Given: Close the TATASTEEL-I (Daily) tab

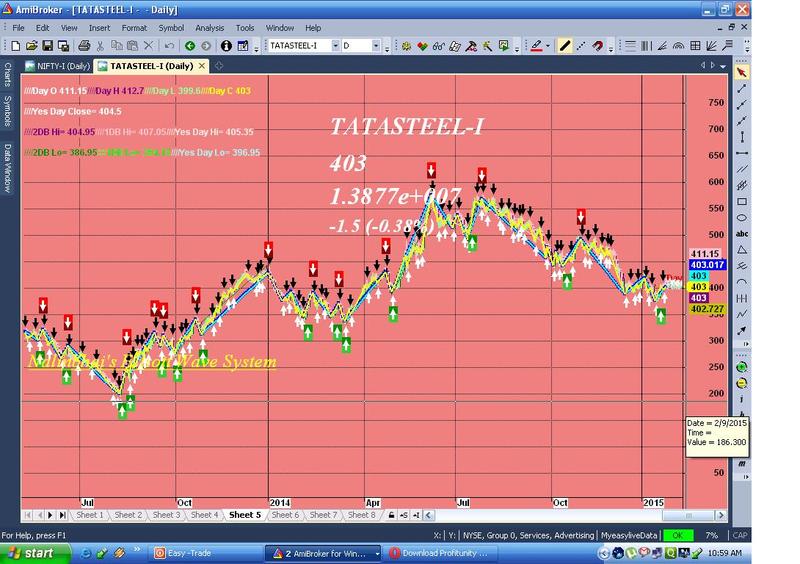Looking at the screenshot, I should tap(202, 66).
